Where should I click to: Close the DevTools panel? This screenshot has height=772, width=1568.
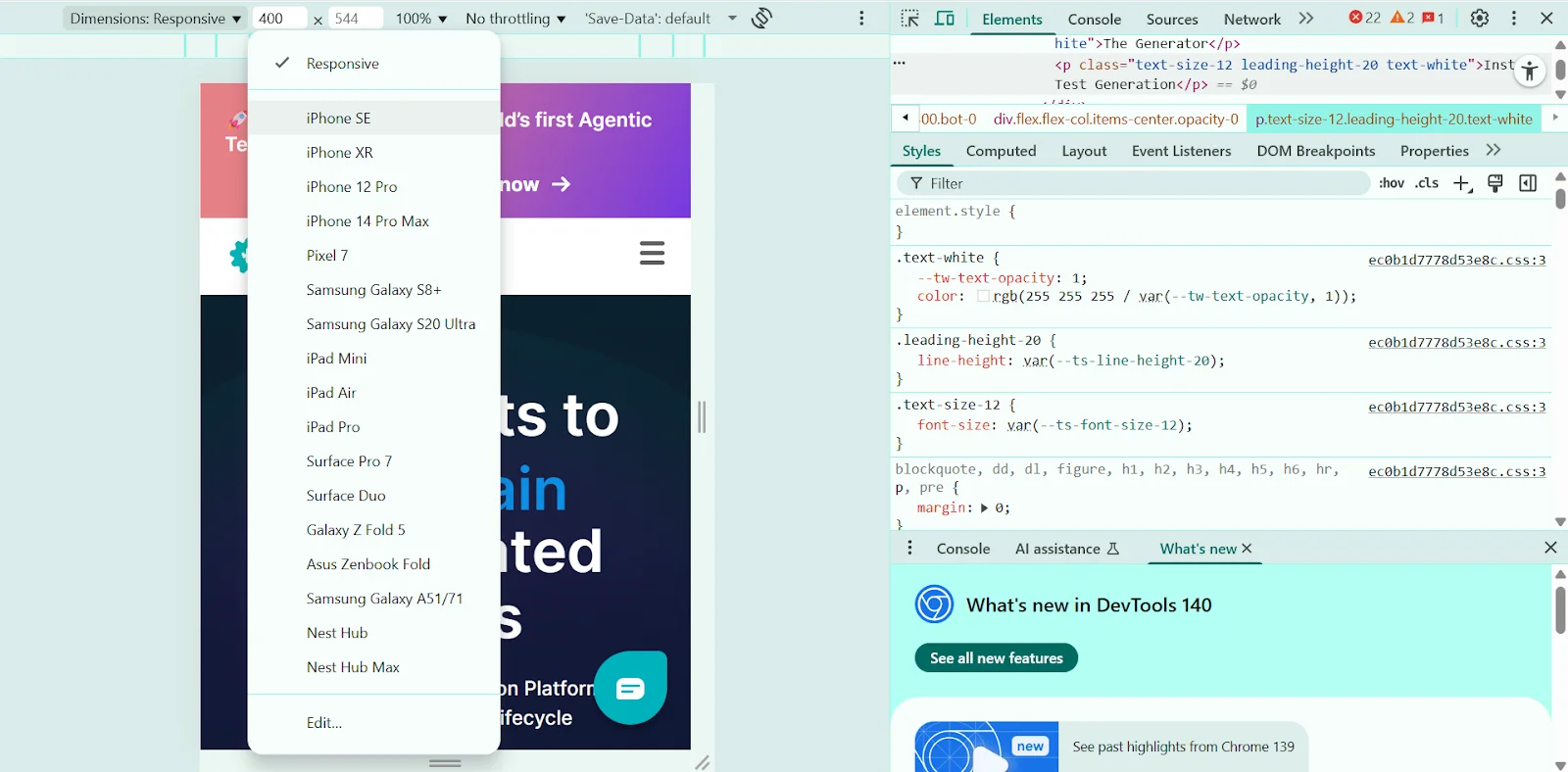[1547, 18]
